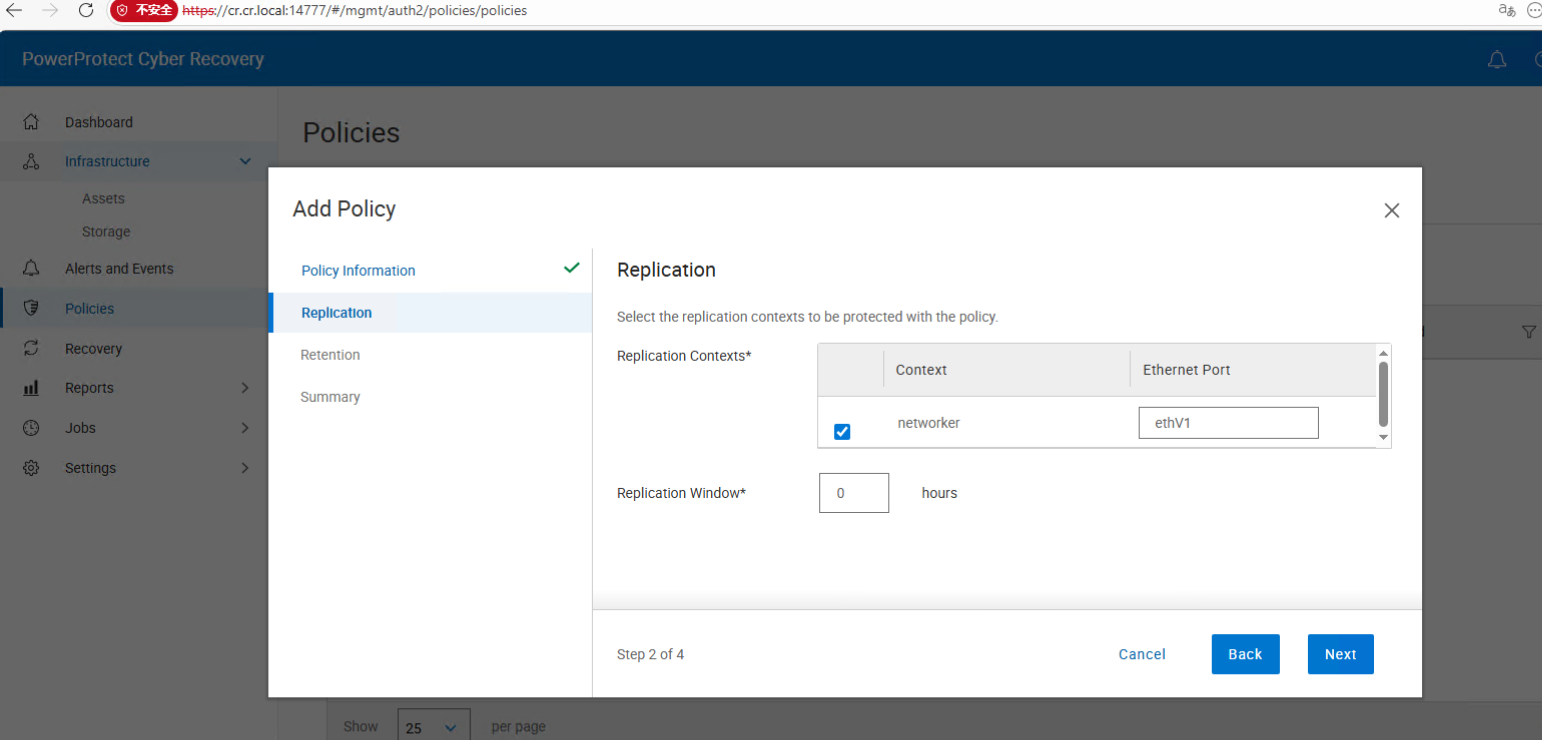1542x740 pixels.
Task: Click the browser address bar URL
Action: pyautogui.click(x=355, y=10)
